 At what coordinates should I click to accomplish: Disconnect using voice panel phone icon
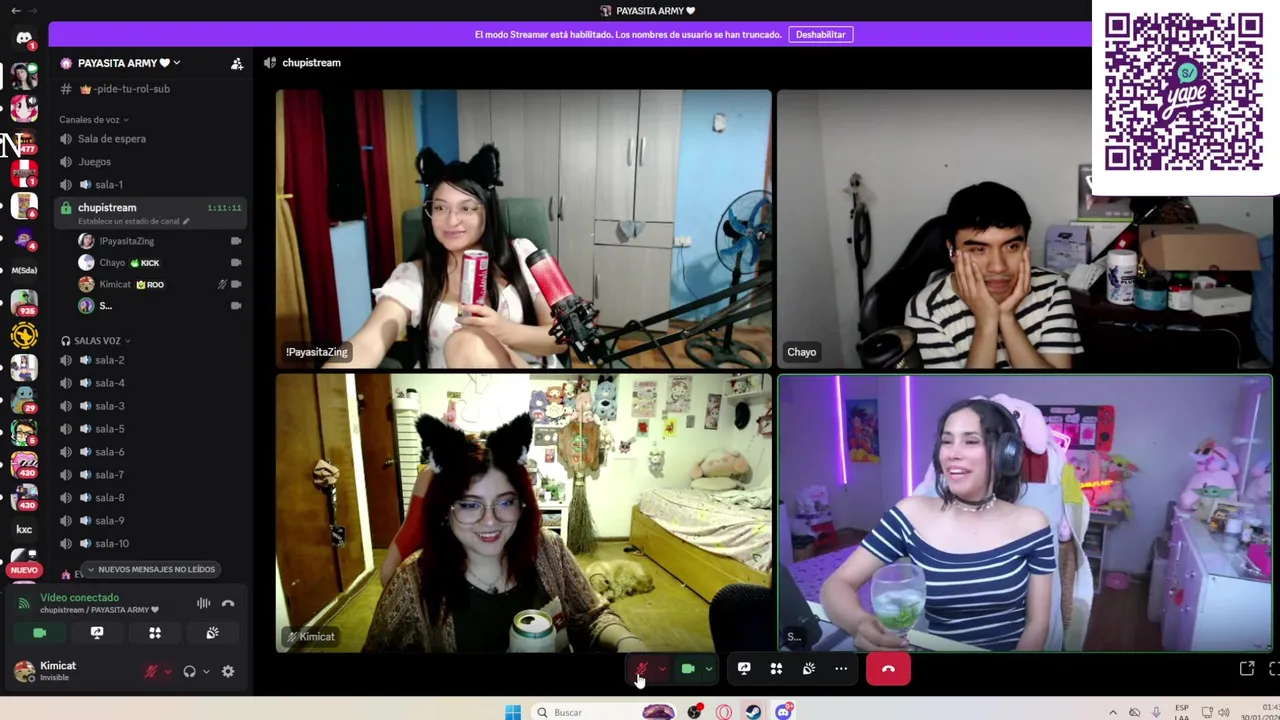point(228,603)
